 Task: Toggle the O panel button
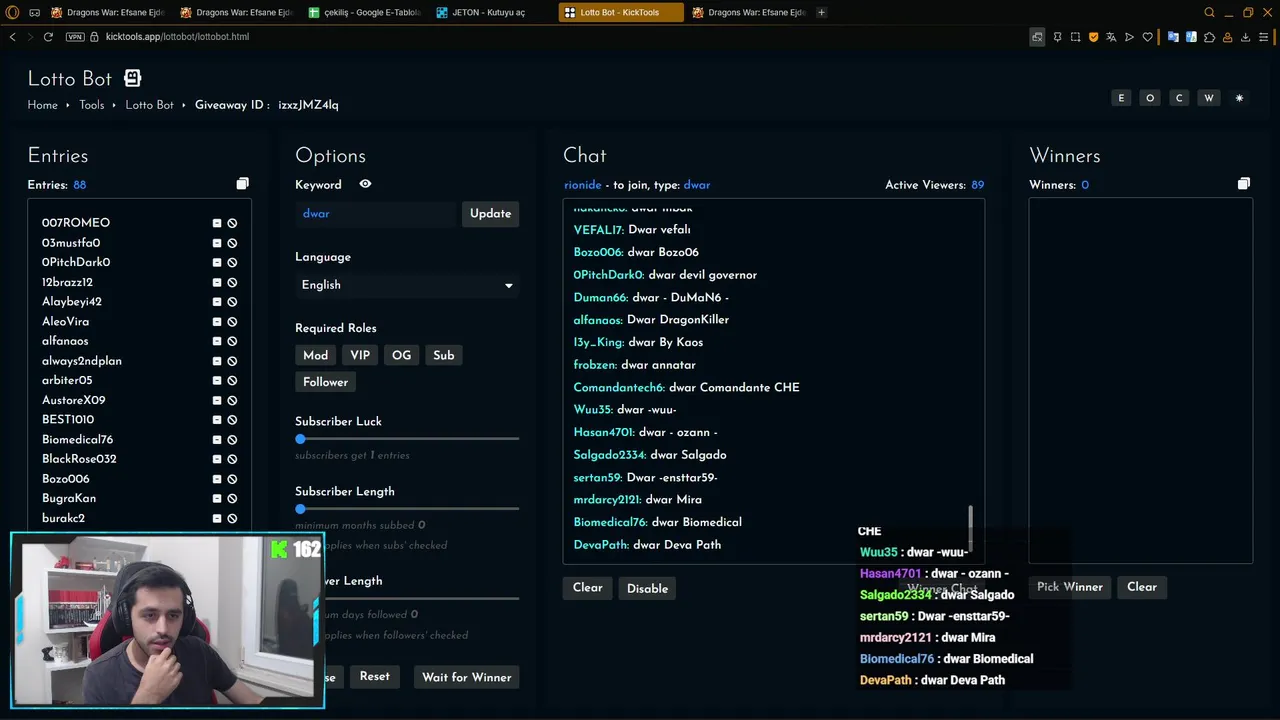click(x=1150, y=98)
